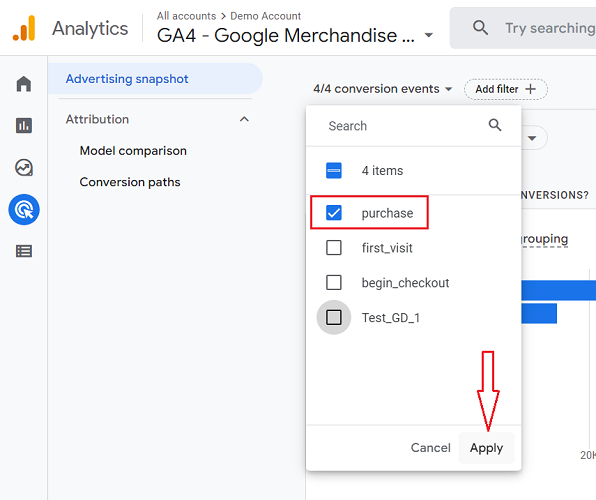Viewport: 596px width, 500px height.
Task: Click the Search field in events dropdown
Action: 413,126
